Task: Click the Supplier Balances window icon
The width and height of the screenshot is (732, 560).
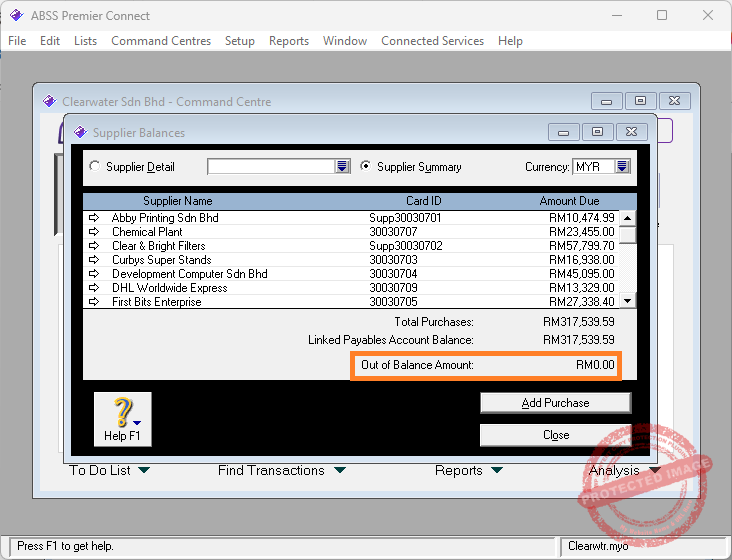Action: [x=80, y=133]
